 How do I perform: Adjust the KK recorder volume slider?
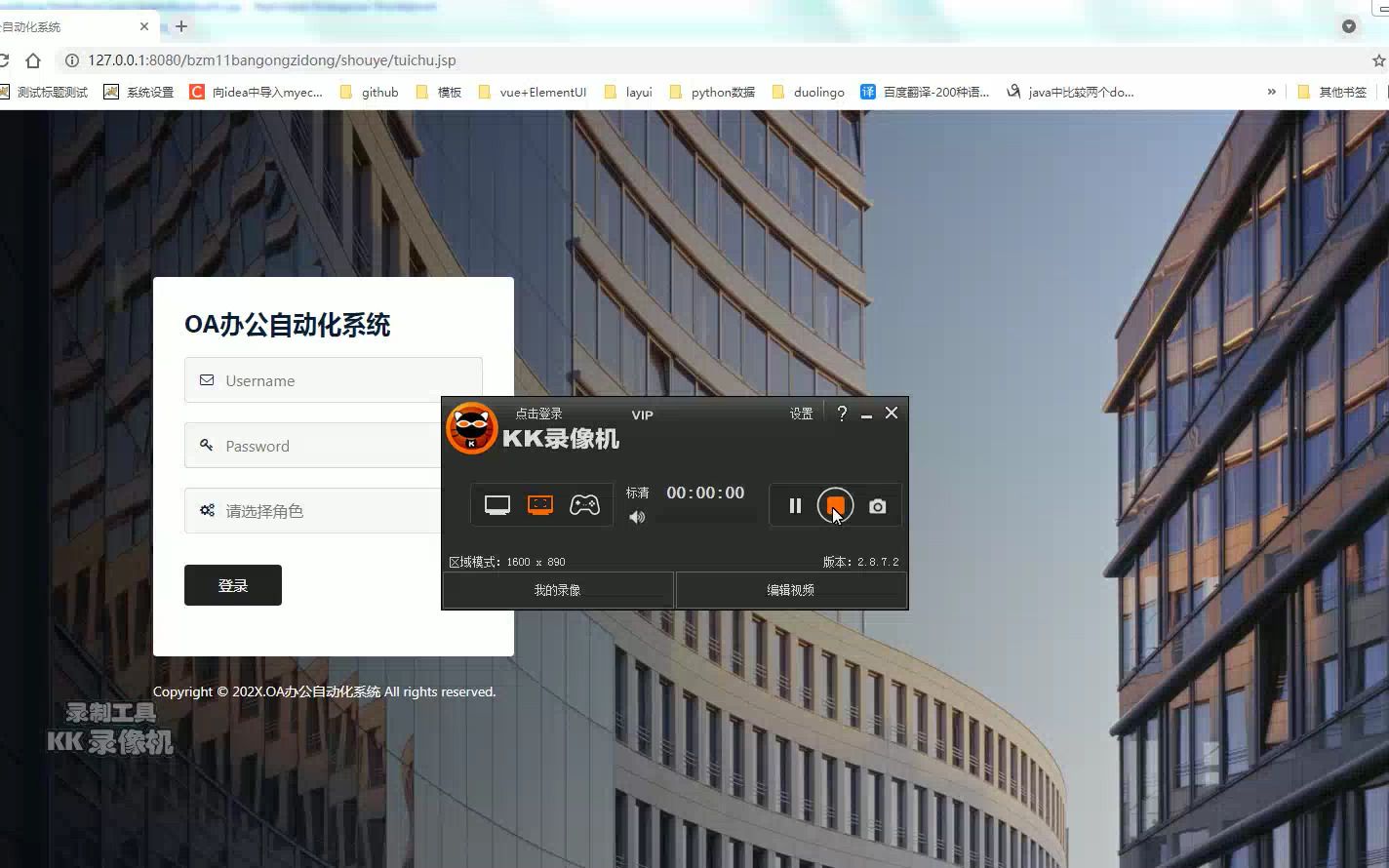point(705,517)
